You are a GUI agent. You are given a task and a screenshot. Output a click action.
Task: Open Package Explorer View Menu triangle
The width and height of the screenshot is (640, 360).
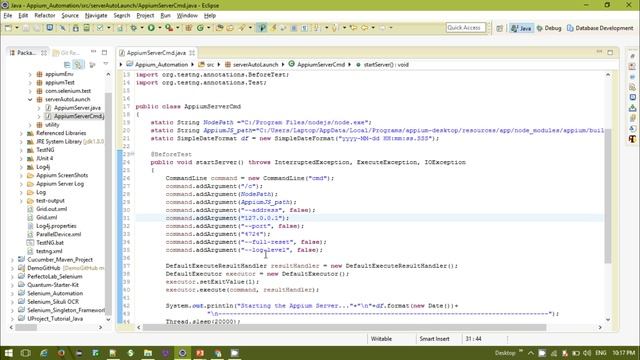106,64
